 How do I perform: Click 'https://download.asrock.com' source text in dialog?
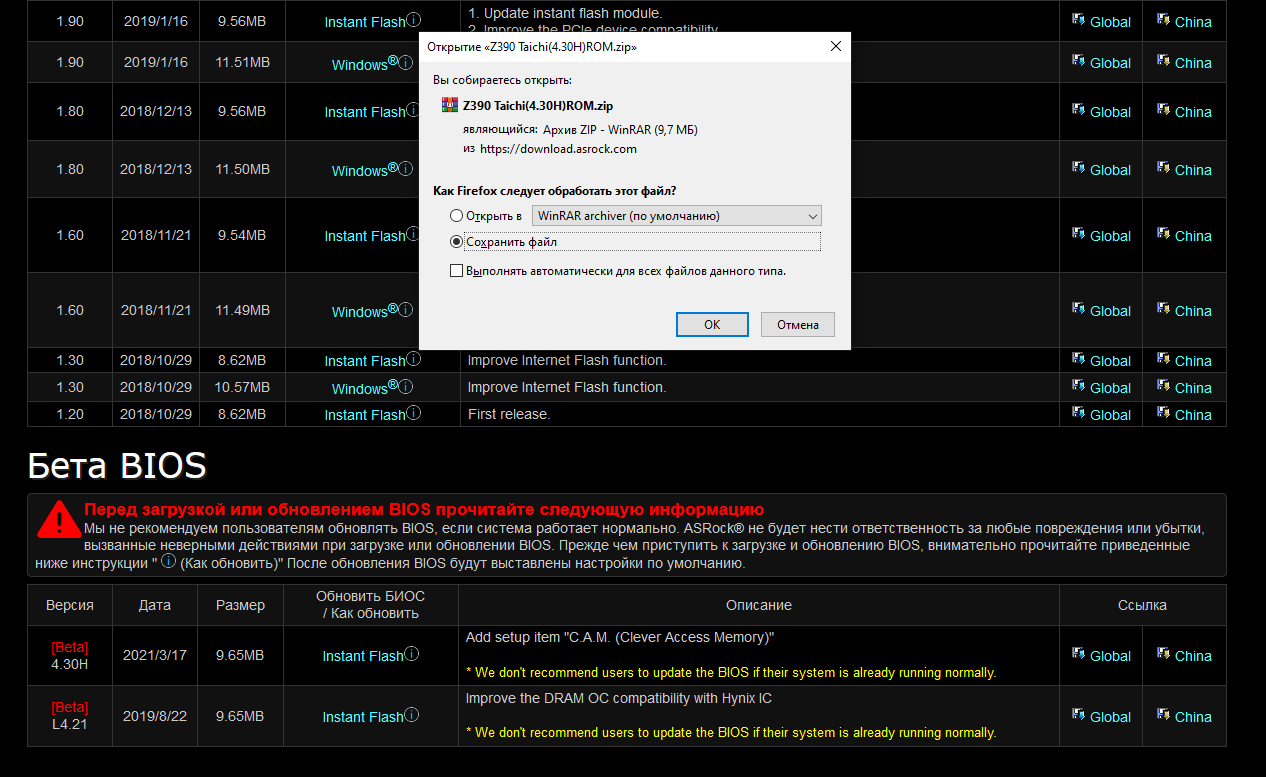[558, 149]
